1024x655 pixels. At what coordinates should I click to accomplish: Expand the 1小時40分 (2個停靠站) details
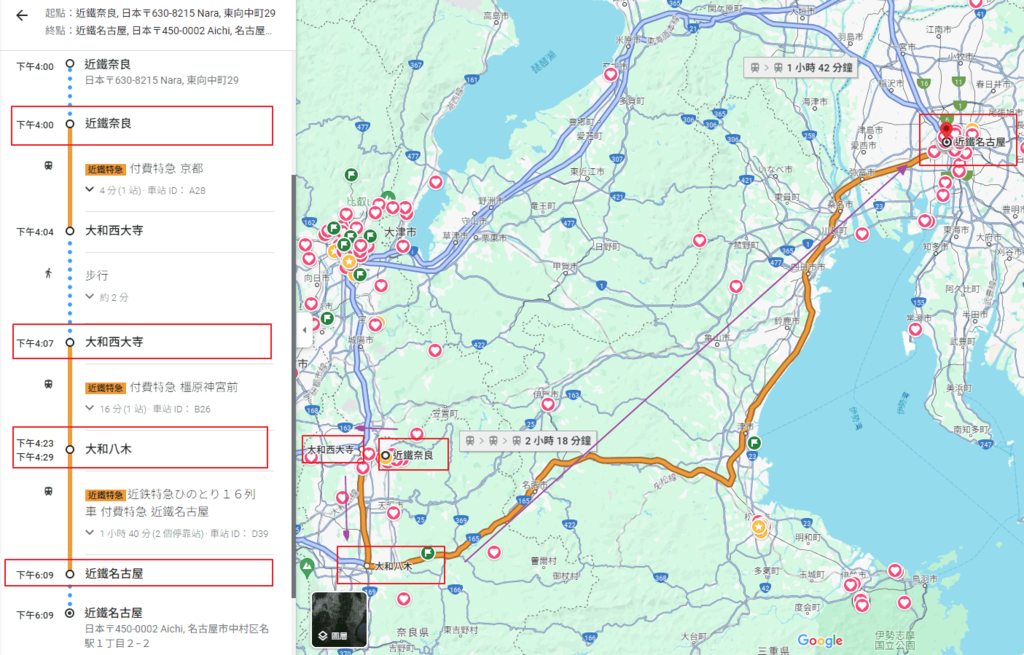coord(89,533)
